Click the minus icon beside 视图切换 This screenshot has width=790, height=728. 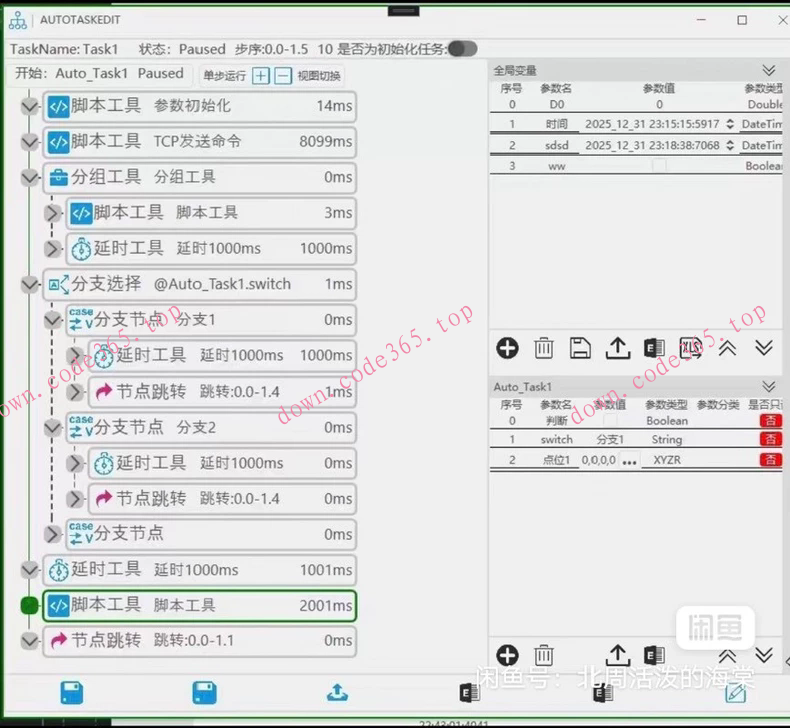pos(283,76)
